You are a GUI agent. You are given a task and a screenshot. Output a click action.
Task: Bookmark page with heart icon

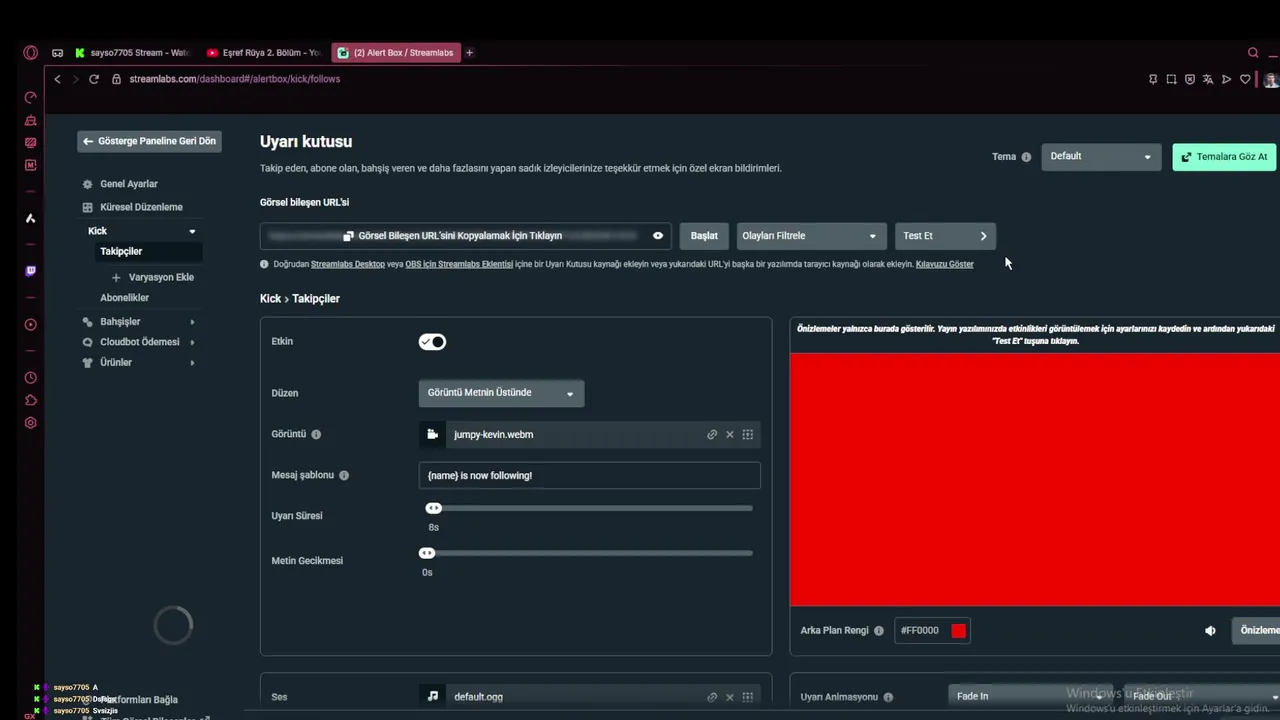1245,79
